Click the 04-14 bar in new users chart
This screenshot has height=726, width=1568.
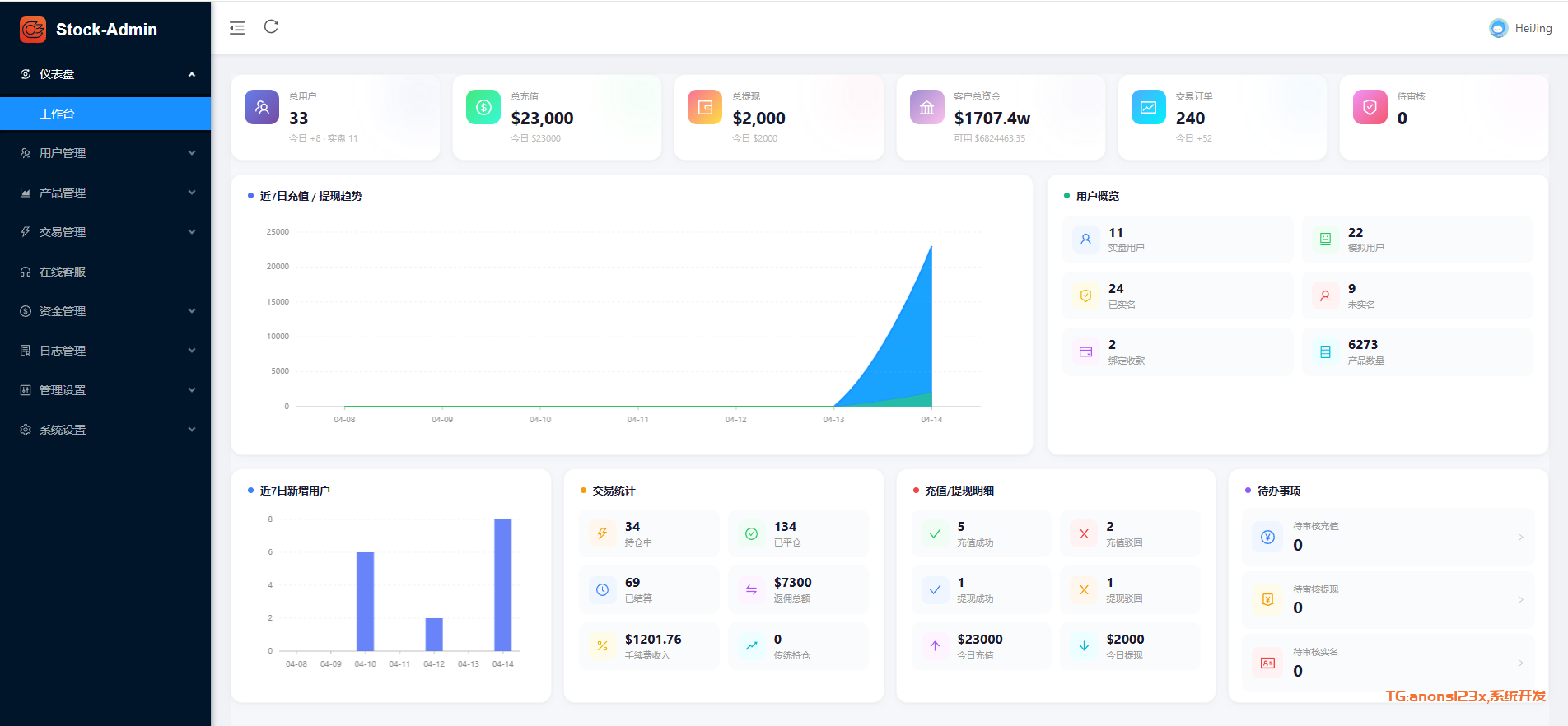click(x=502, y=584)
